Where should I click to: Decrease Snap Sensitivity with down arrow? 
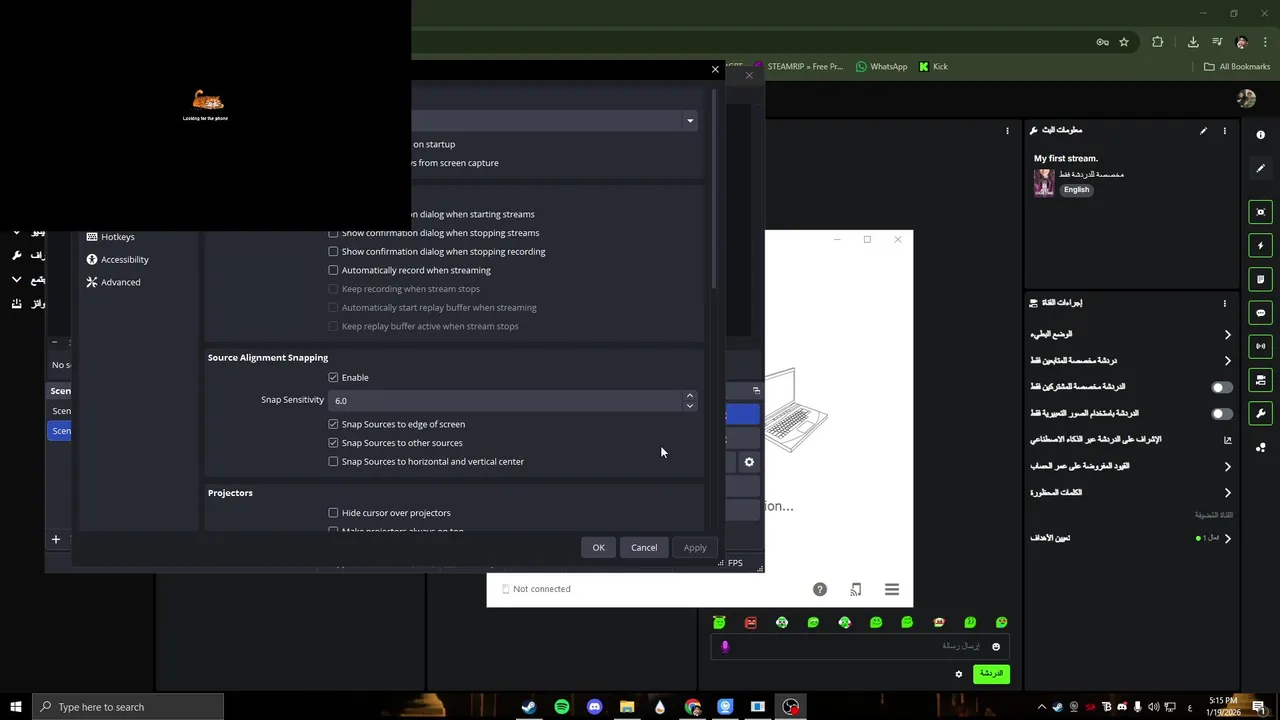[x=689, y=406]
